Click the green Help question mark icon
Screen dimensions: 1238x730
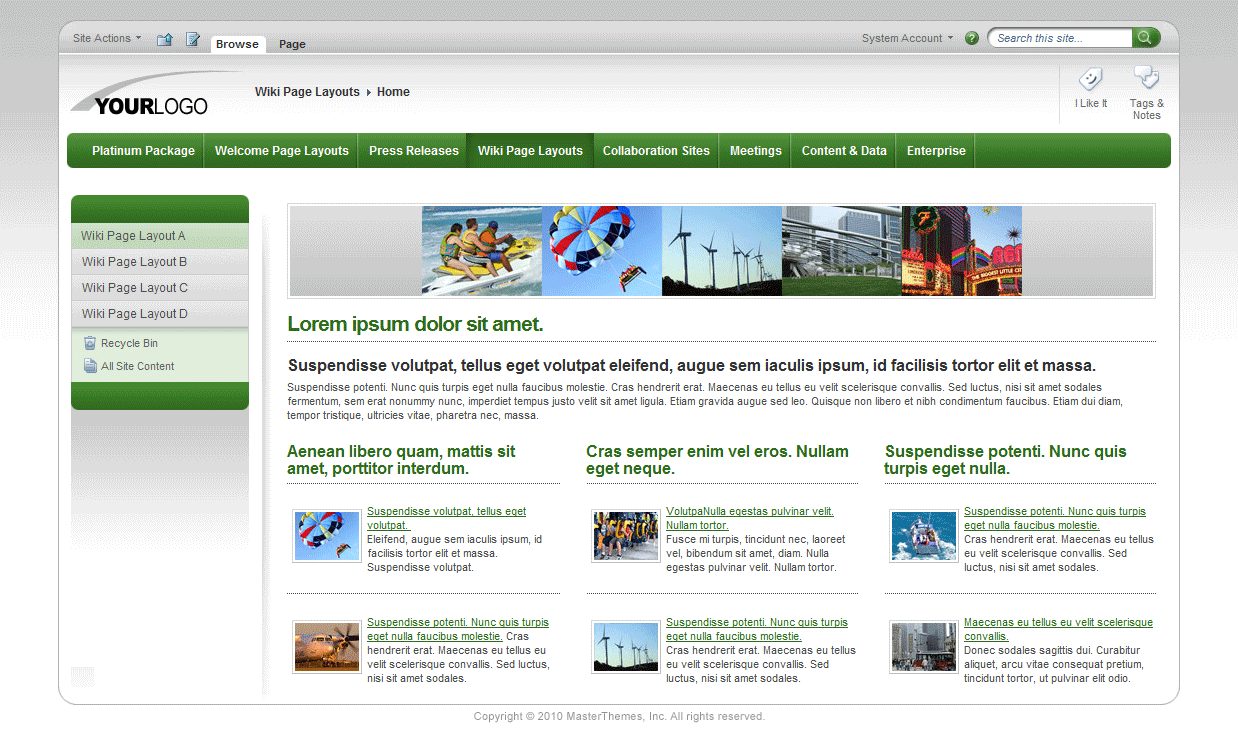pos(971,38)
